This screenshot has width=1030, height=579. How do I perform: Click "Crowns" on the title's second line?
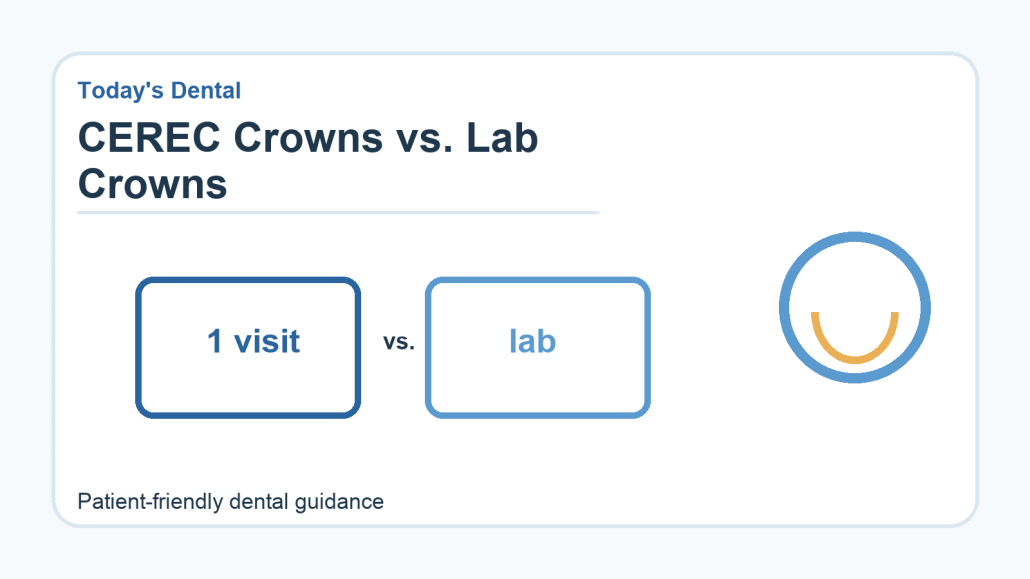coord(152,184)
